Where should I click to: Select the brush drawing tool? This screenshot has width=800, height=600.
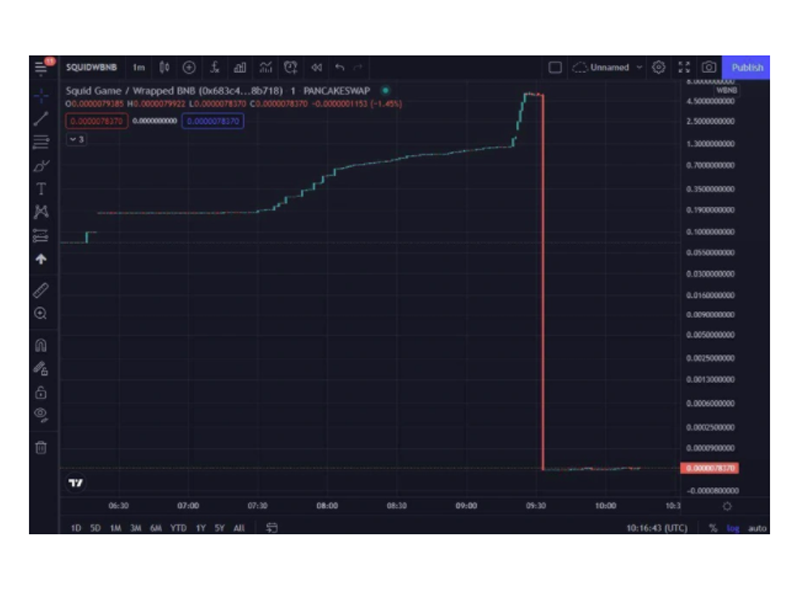pos(41,166)
